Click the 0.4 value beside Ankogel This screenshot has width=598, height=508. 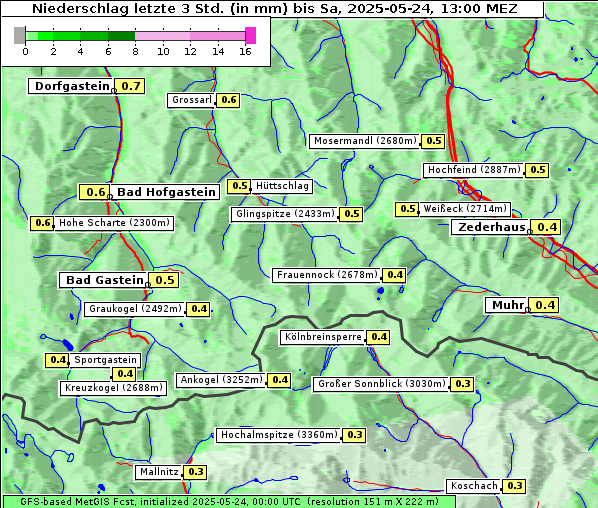pyautogui.click(x=279, y=381)
